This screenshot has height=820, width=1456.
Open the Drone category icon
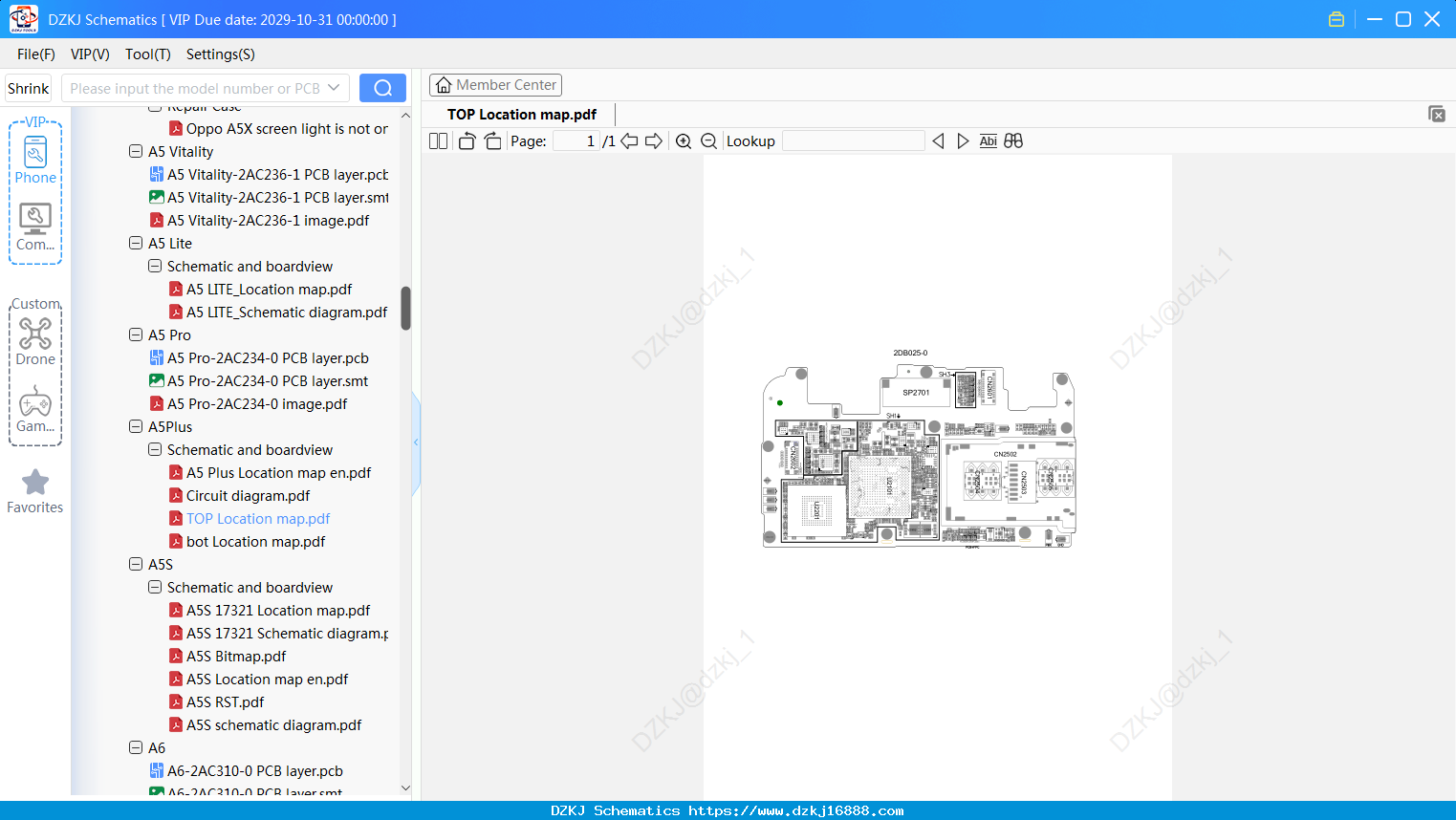pos(35,341)
